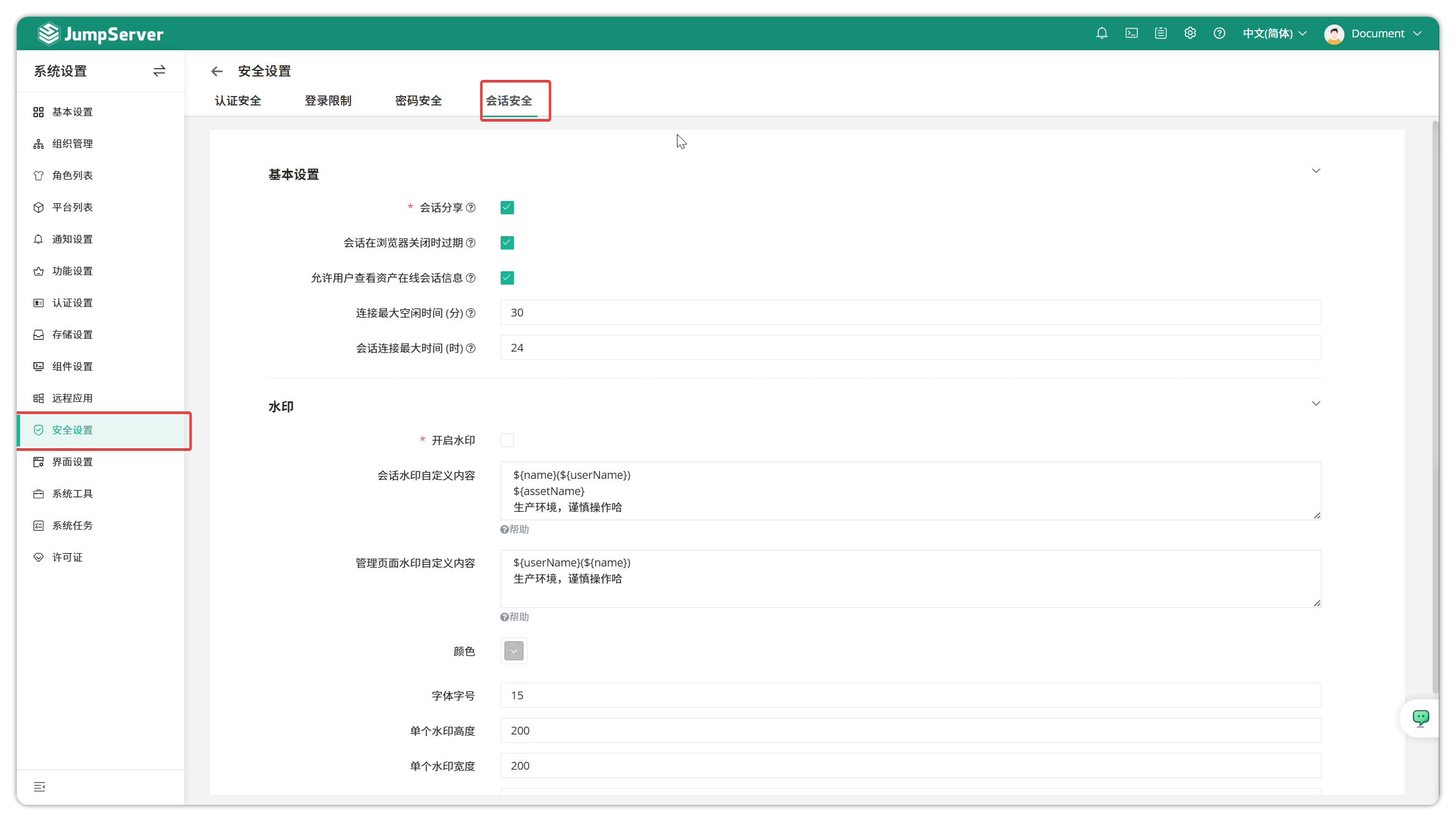The width and height of the screenshot is (1456, 816).
Task: Click the back arrow beside 安全设置
Action: coord(217,71)
